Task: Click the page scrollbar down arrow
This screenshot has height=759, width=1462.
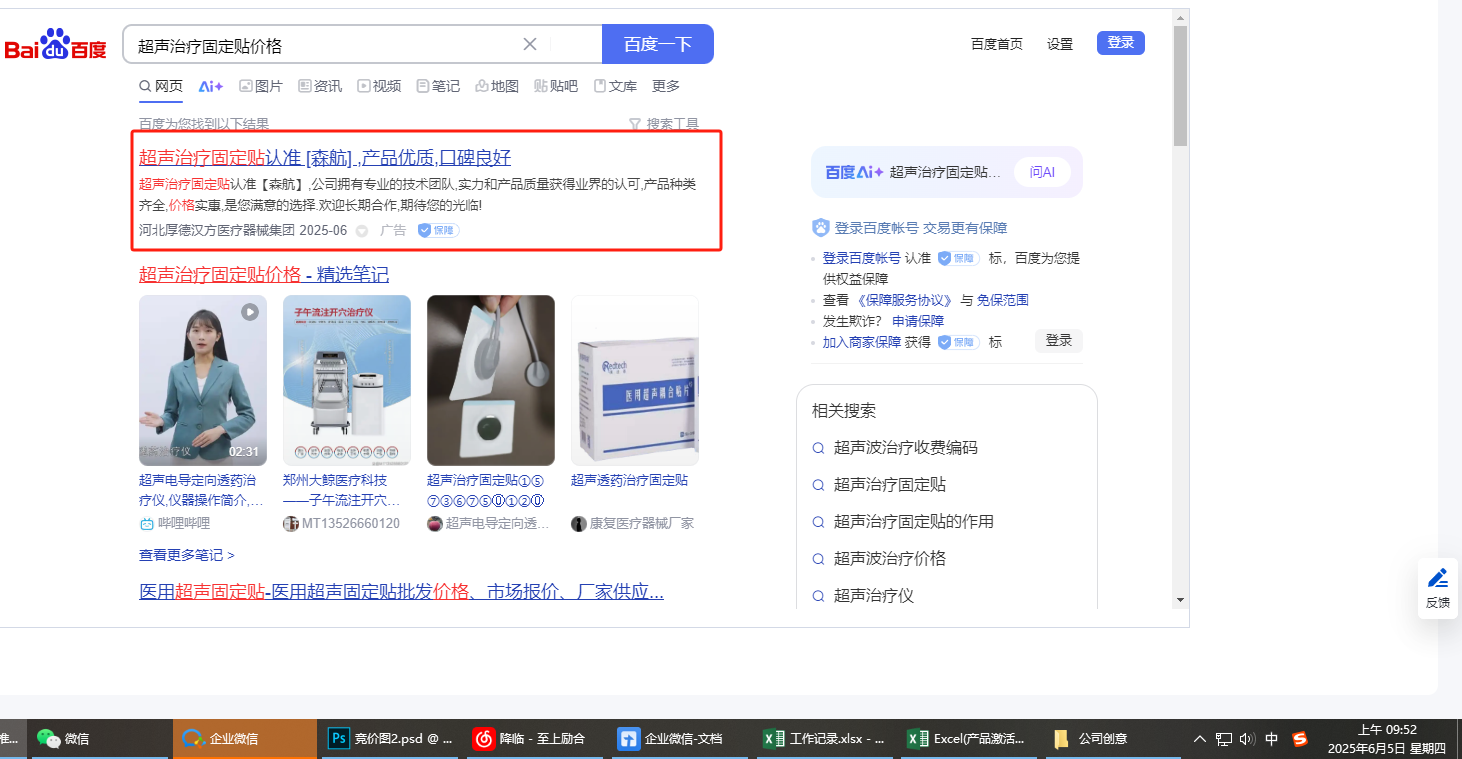Action: click(1180, 600)
